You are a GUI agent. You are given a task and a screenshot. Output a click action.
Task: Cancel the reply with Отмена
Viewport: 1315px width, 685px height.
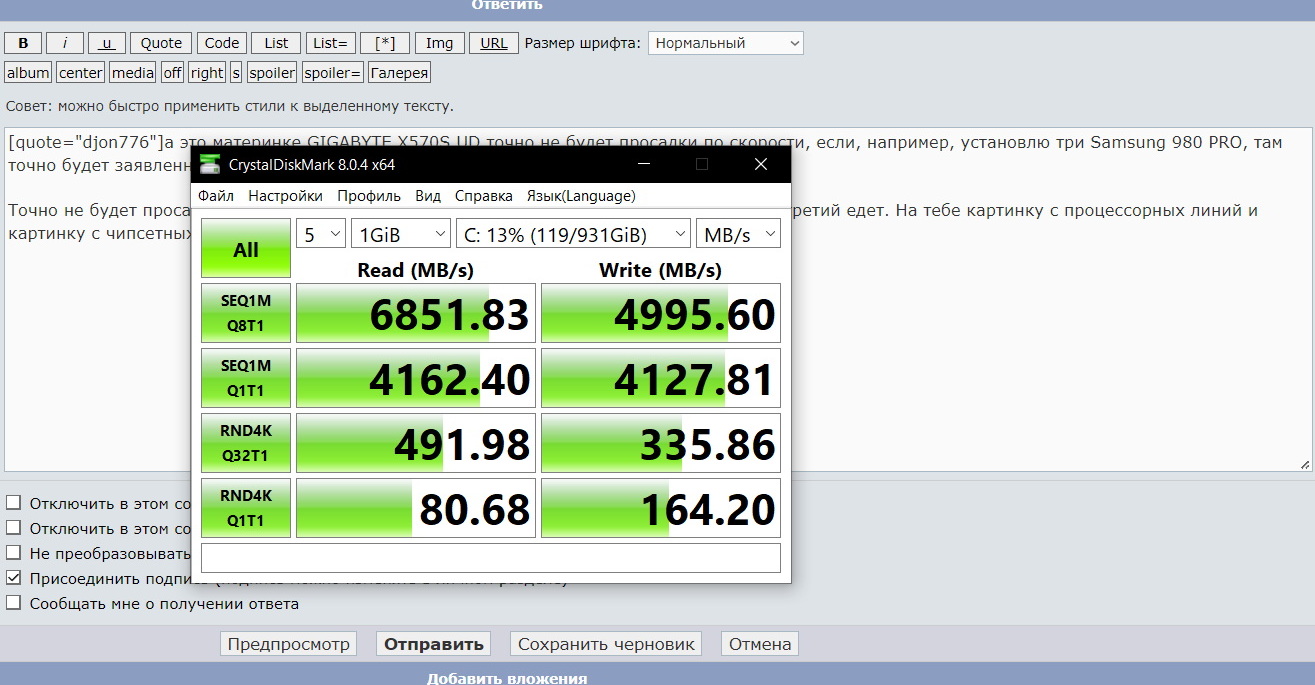point(760,644)
